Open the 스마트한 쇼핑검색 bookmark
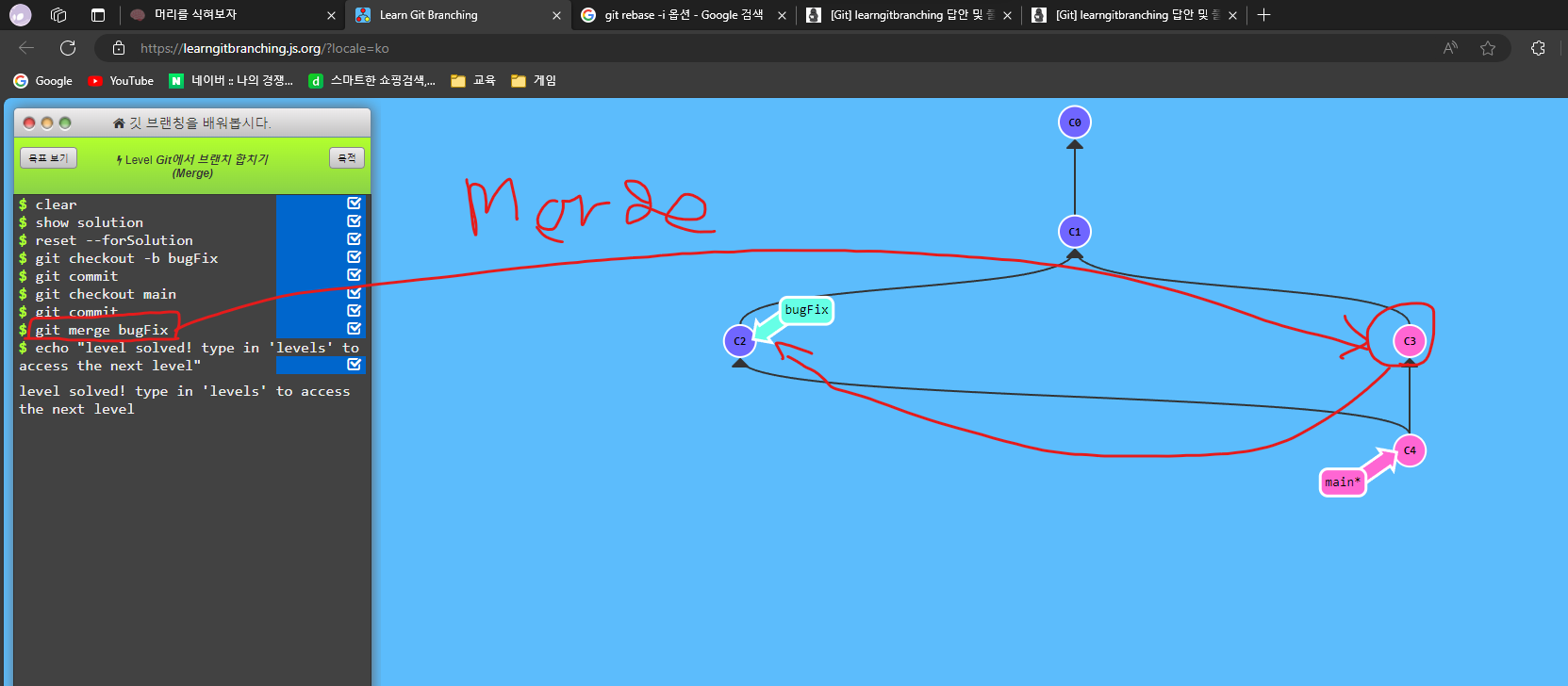The width and height of the screenshot is (1568, 686). coord(372,81)
